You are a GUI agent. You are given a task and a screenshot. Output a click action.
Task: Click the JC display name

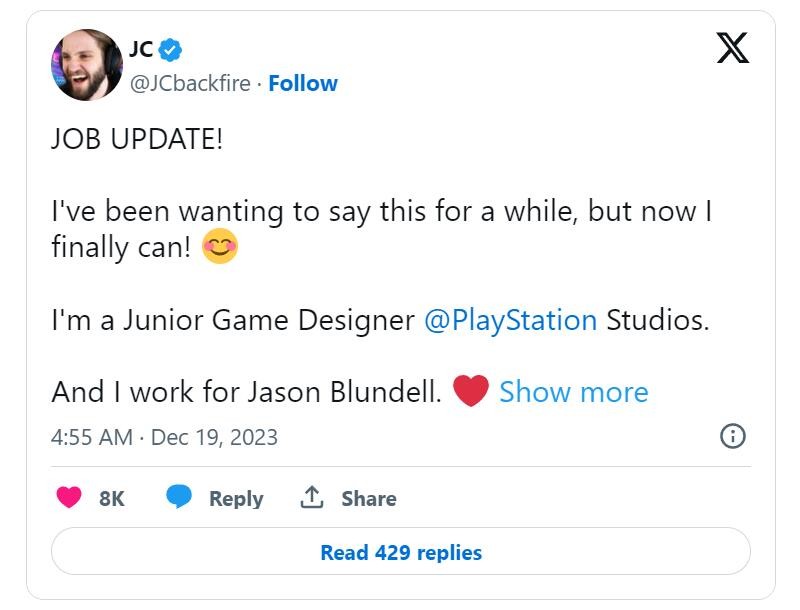(141, 49)
